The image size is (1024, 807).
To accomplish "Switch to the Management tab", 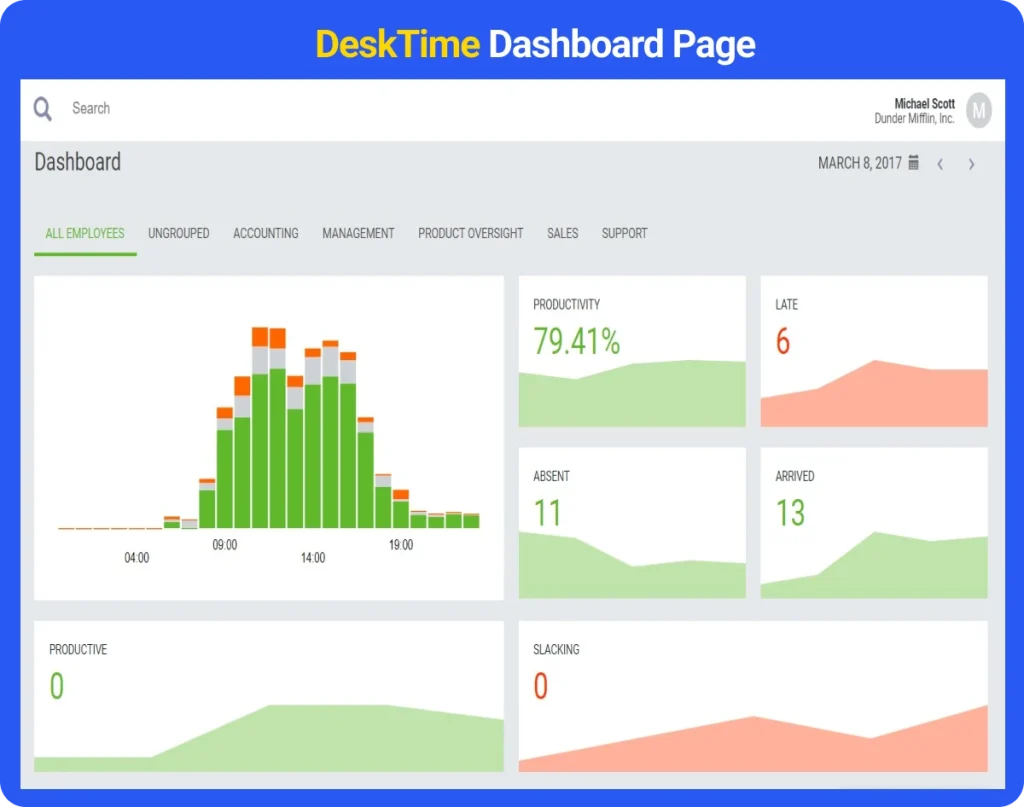I will click(358, 233).
